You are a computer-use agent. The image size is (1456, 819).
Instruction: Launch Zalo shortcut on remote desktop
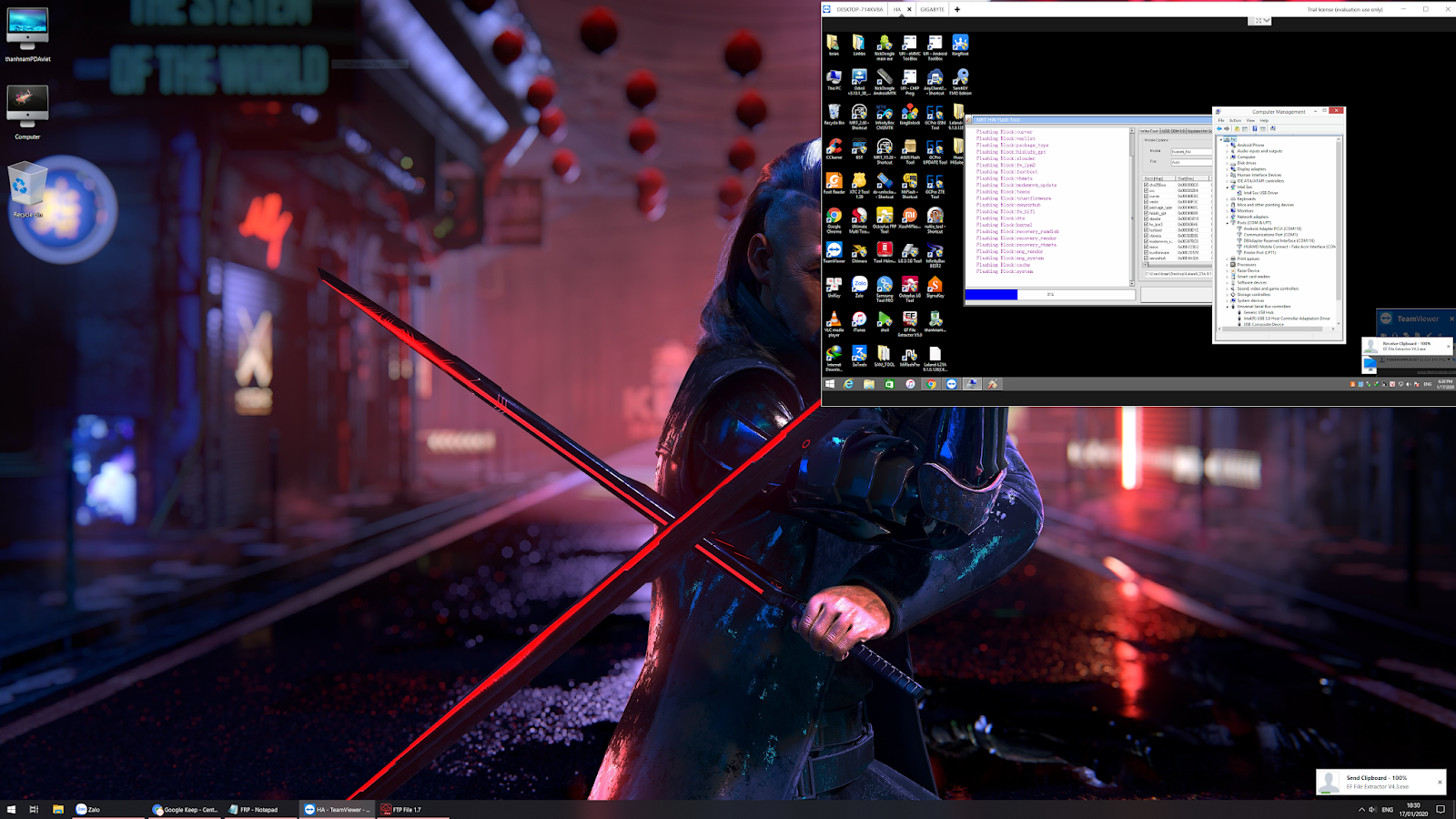click(859, 287)
